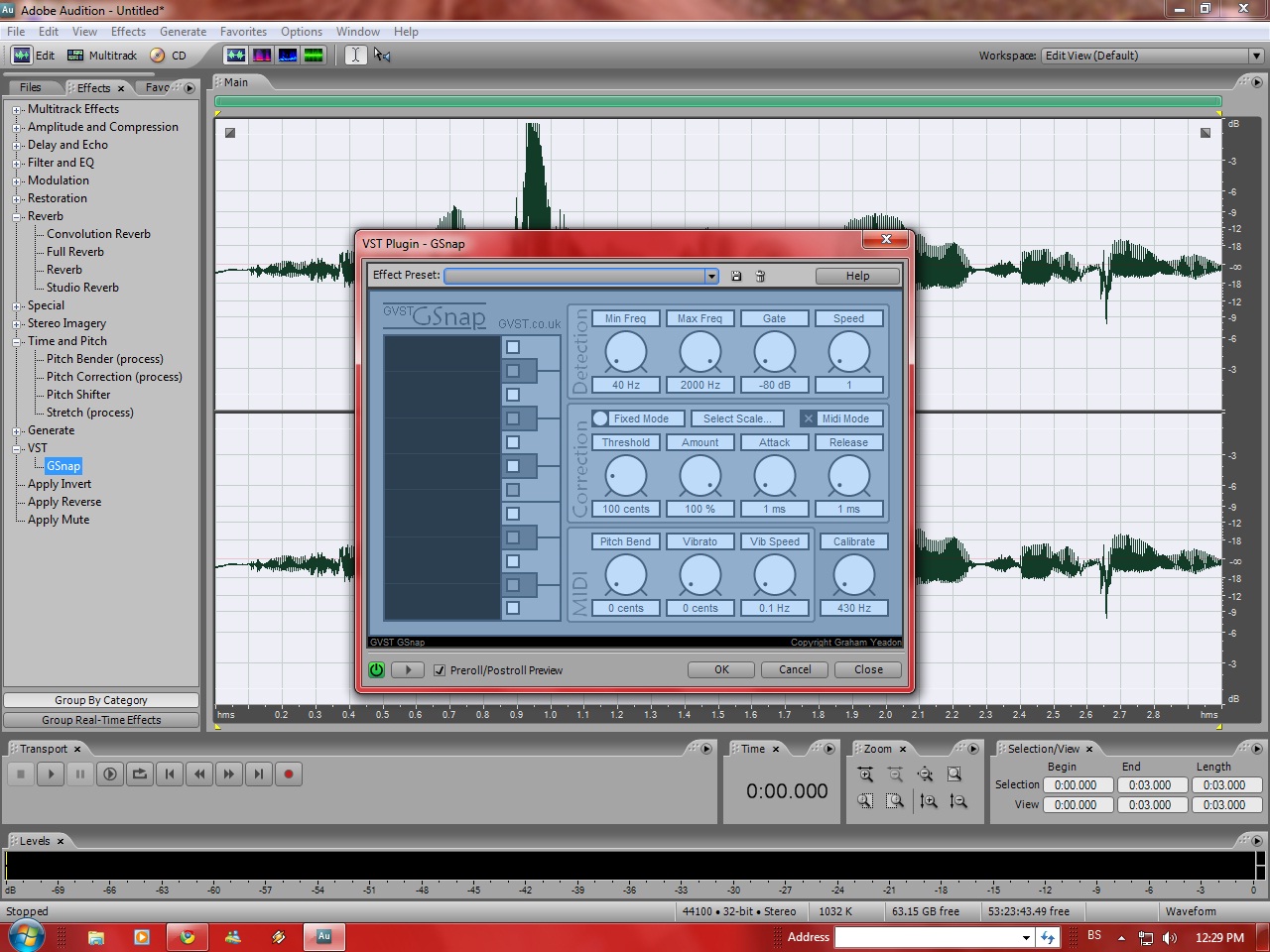Screen dimensions: 1270x952
Task: Click the Fast Forward transport button
Action: pyautogui.click(x=229, y=774)
